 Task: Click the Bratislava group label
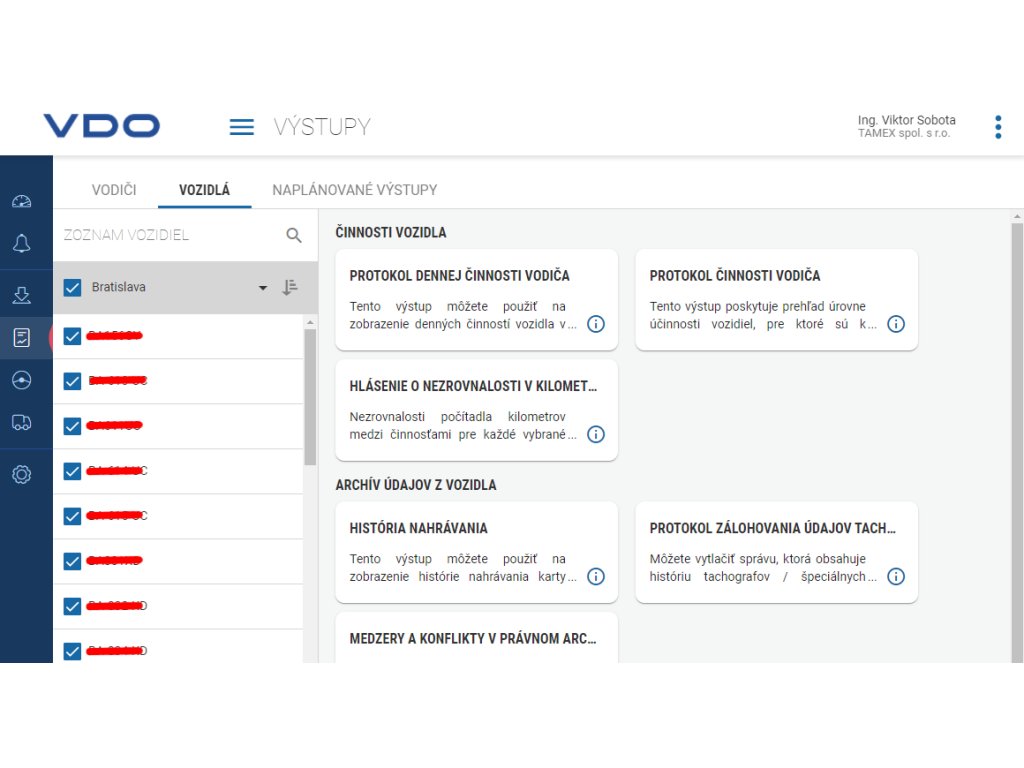(x=119, y=287)
